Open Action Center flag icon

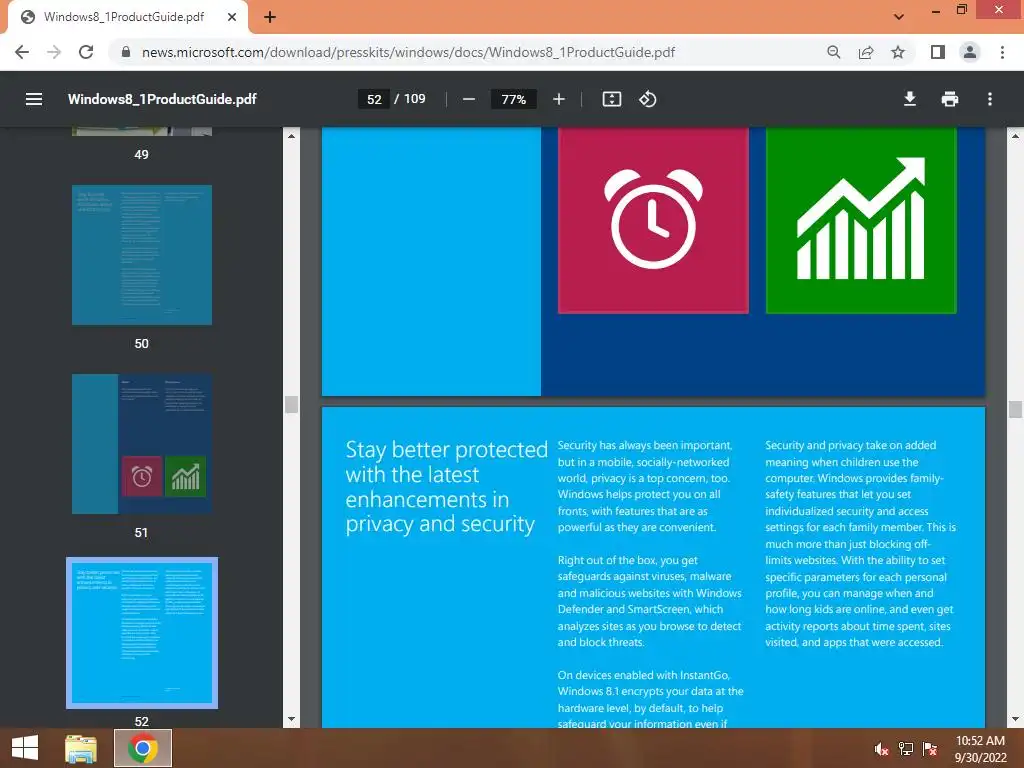[x=930, y=749]
